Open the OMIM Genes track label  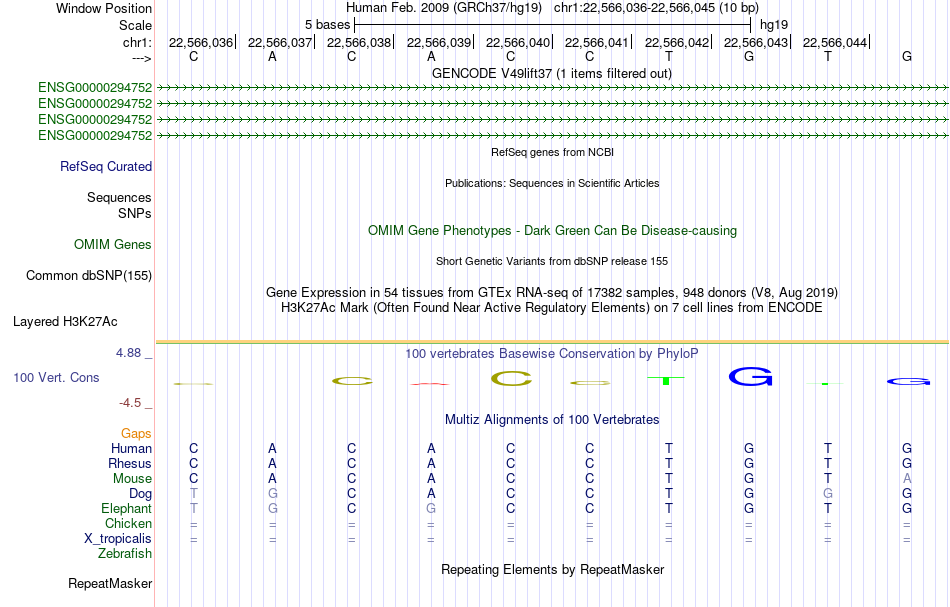(113, 244)
